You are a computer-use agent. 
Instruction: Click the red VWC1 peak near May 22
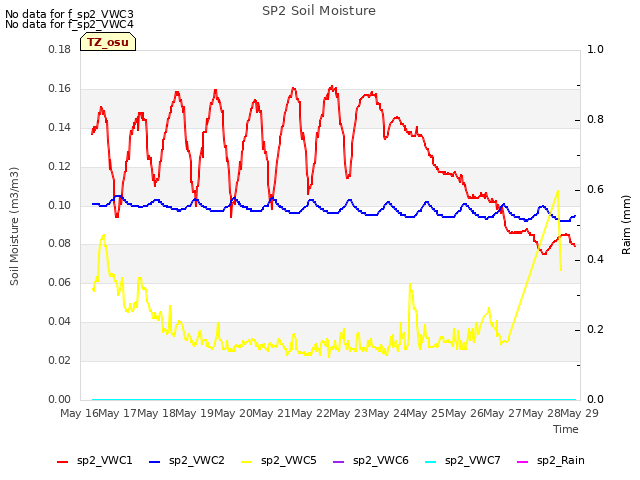click(x=332, y=87)
